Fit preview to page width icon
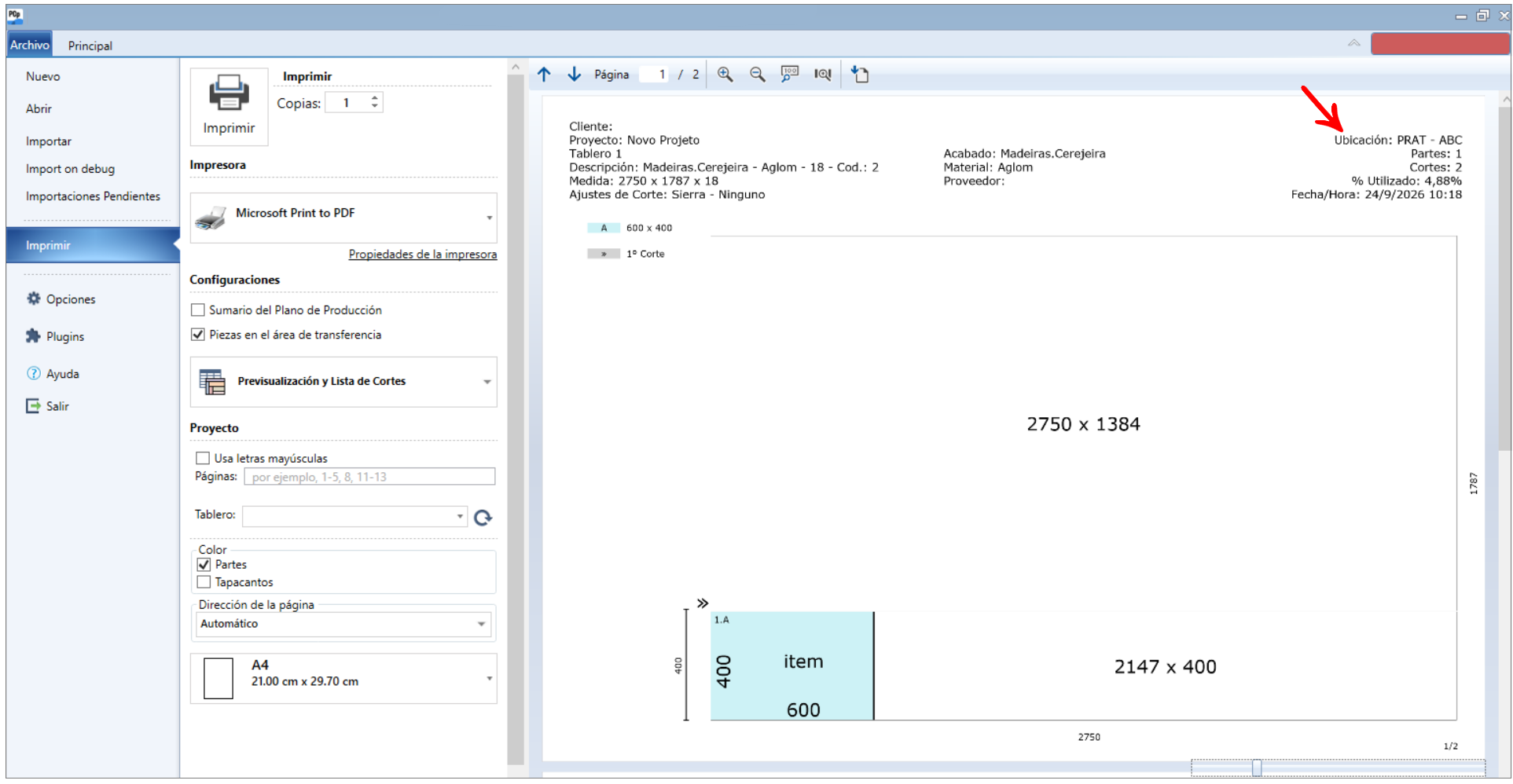 (x=823, y=75)
